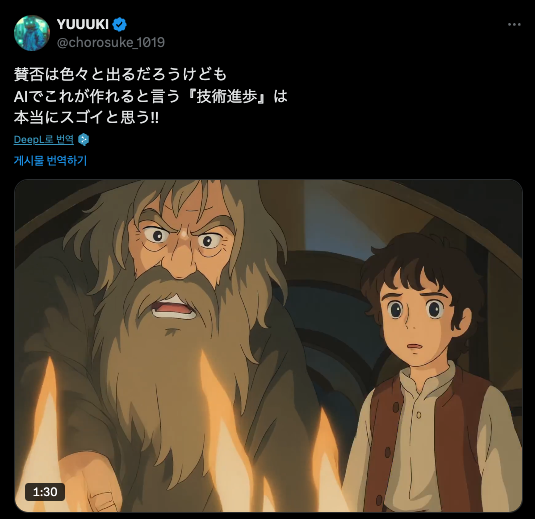Open YUUUKI's round profile avatar
Image resolution: width=535 pixels, height=519 pixels.
32,33
